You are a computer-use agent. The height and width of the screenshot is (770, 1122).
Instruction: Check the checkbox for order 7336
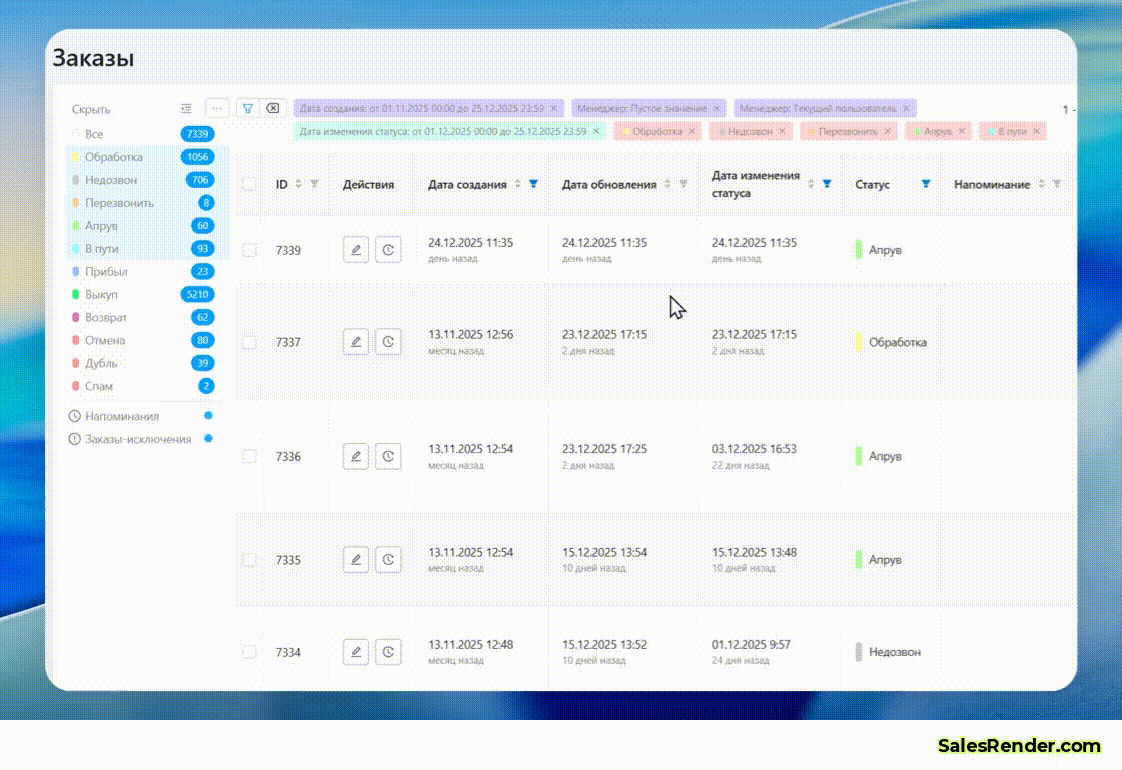(248, 456)
